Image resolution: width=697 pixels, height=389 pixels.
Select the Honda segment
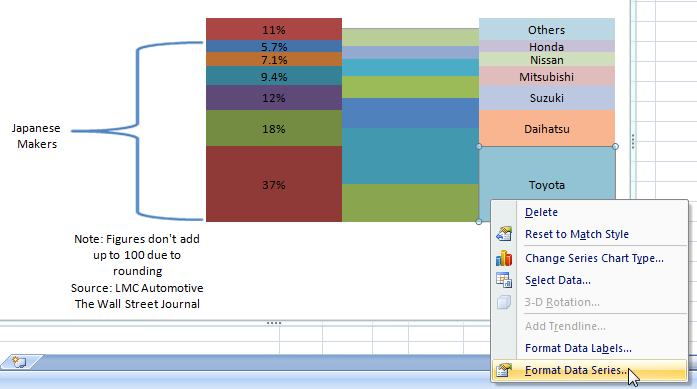pyautogui.click(x=547, y=46)
